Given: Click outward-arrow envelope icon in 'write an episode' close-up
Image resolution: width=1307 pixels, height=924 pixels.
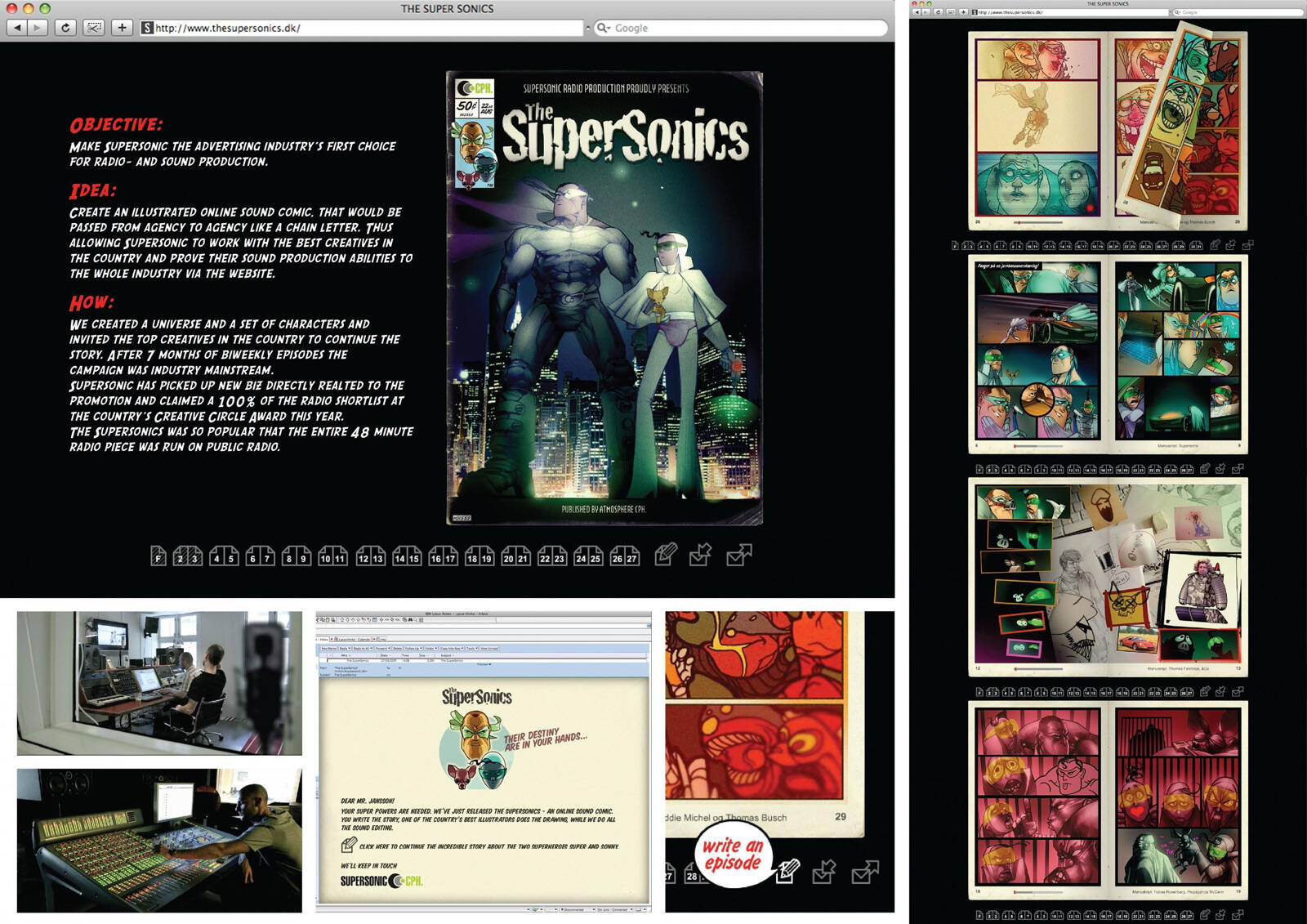Looking at the screenshot, I should click(865, 872).
